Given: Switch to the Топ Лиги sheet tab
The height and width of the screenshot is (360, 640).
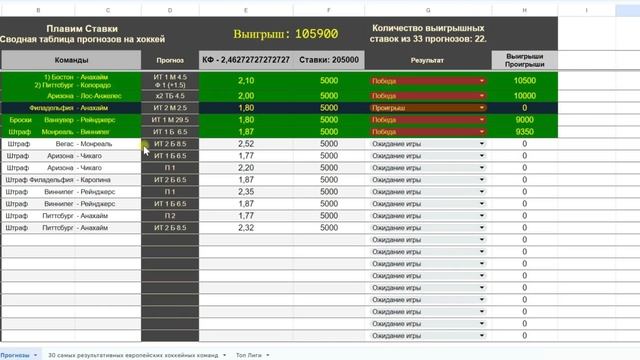Looking at the screenshot, I should click(249, 355).
